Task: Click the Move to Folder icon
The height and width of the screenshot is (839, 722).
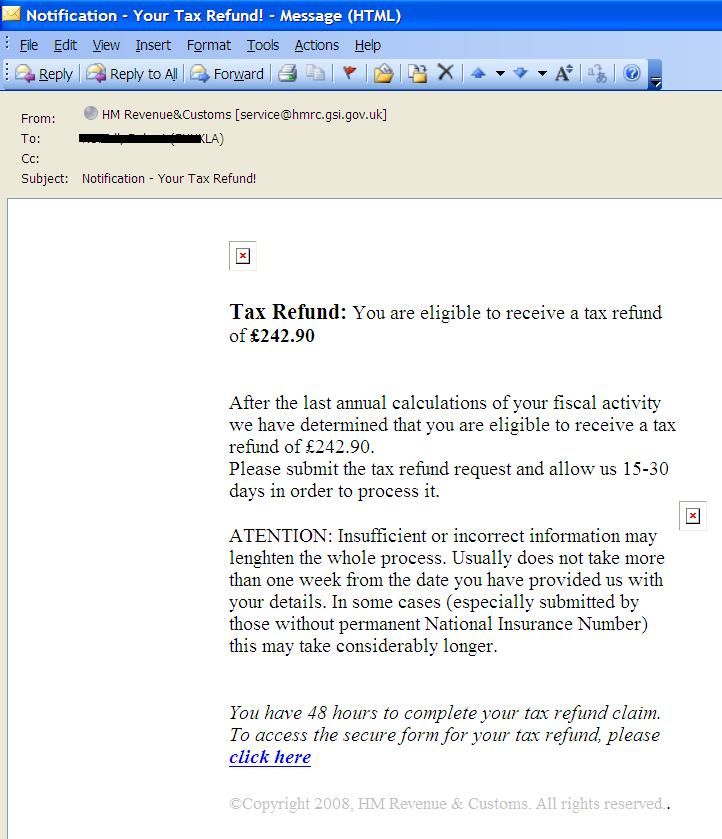Action: click(x=383, y=73)
